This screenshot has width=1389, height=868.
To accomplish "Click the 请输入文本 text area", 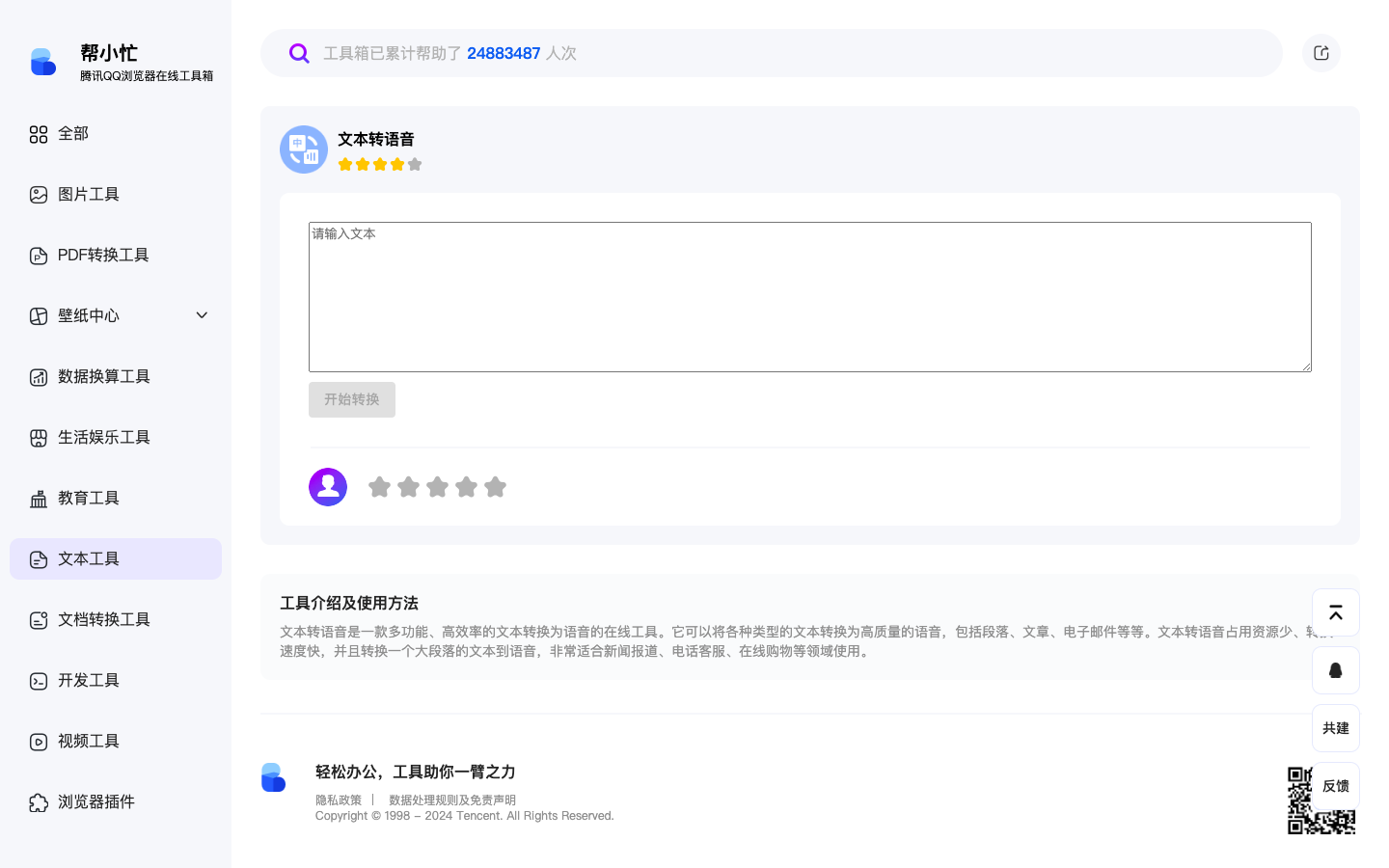I will pos(809,296).
